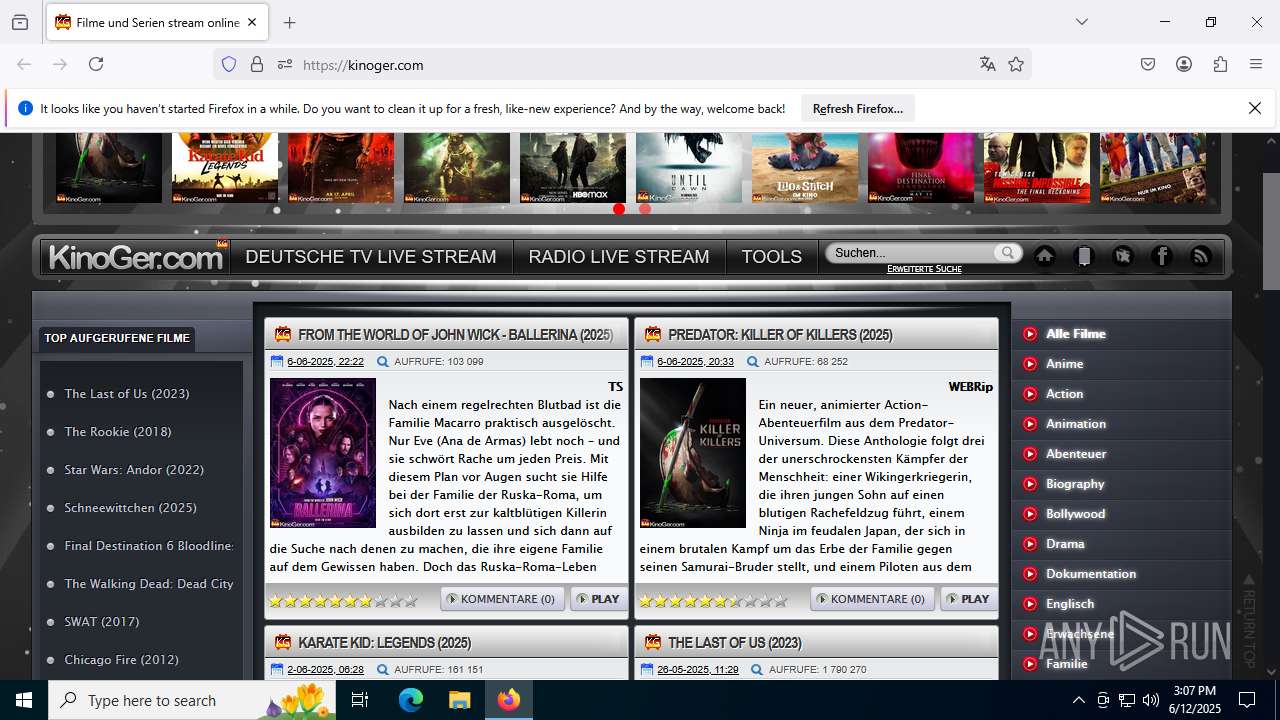The image size is (1280, 720).
Task: Select the Animation category
Action: coord(1076,424)
